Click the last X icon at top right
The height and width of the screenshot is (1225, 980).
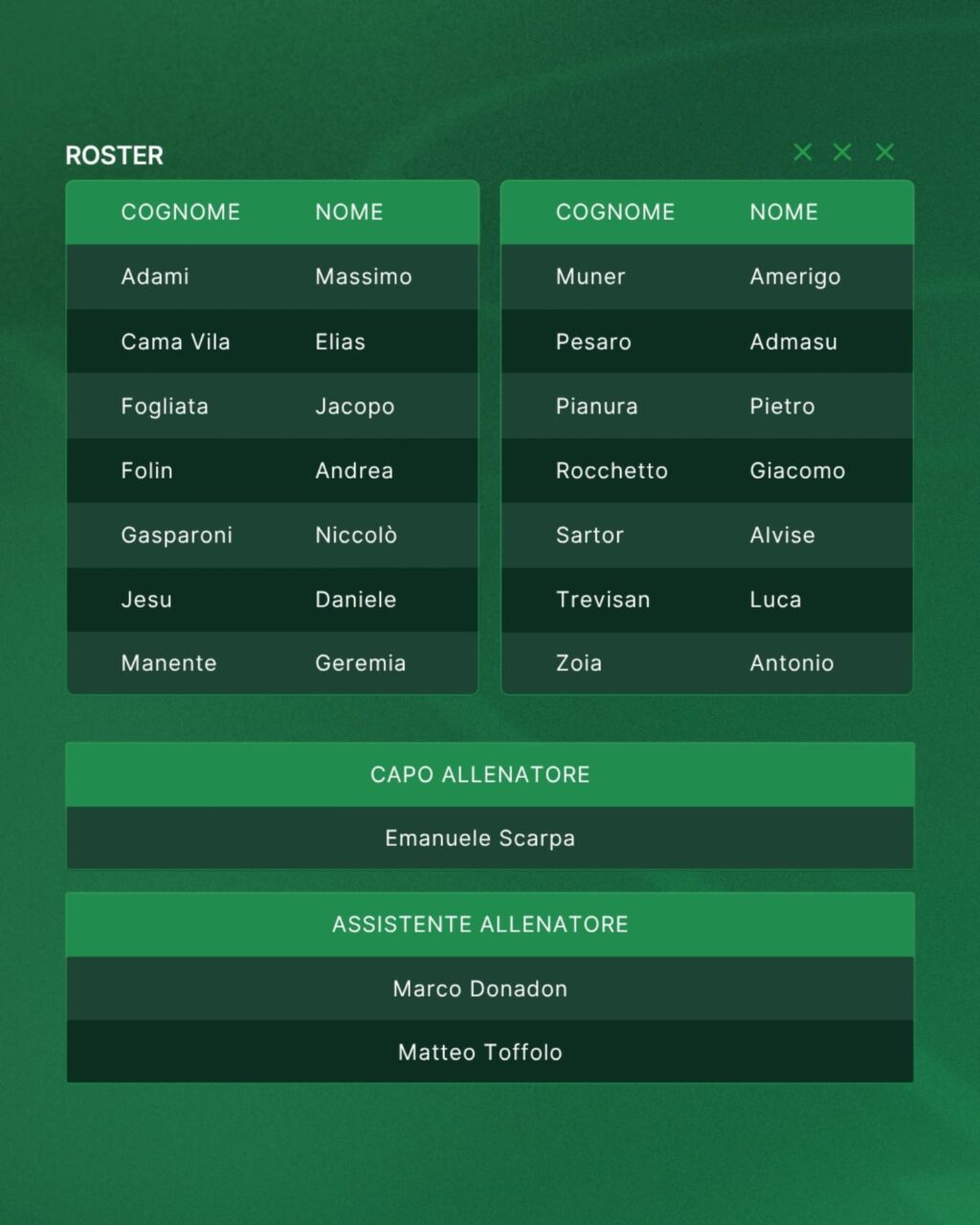click(x=885, y=152)
